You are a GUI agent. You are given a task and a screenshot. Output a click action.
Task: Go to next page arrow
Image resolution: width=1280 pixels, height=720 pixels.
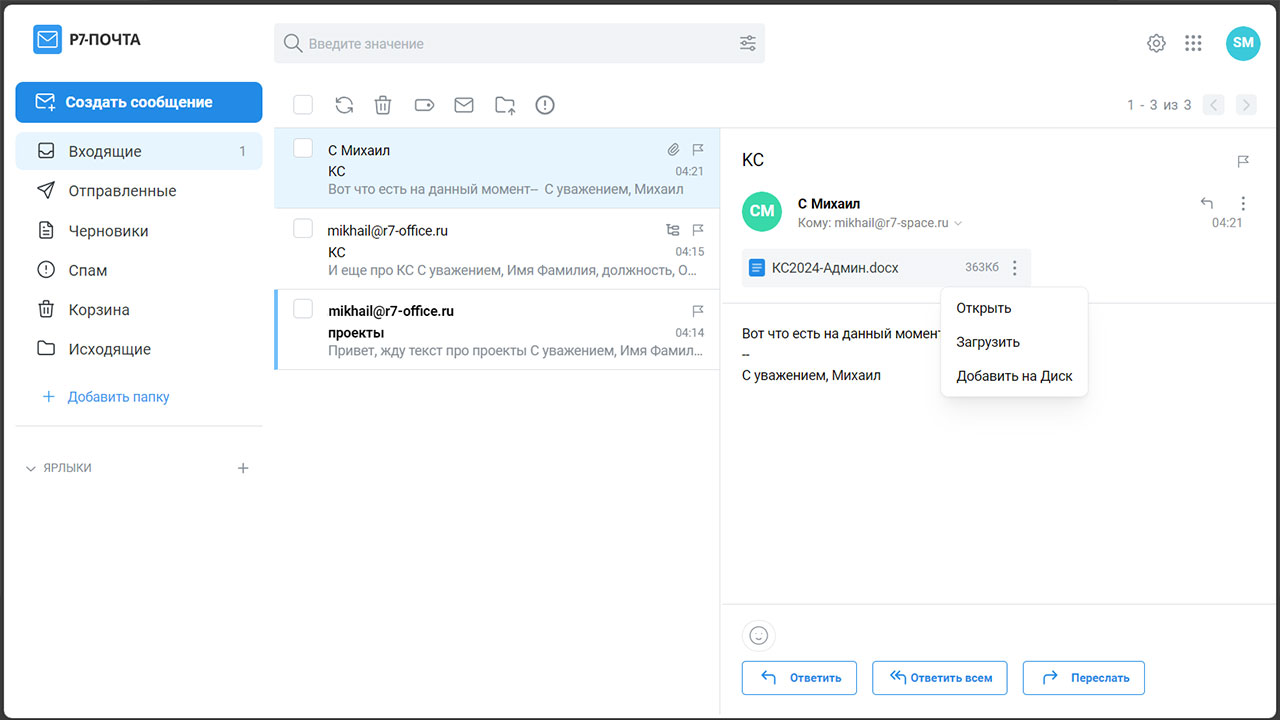[1246, 105]
